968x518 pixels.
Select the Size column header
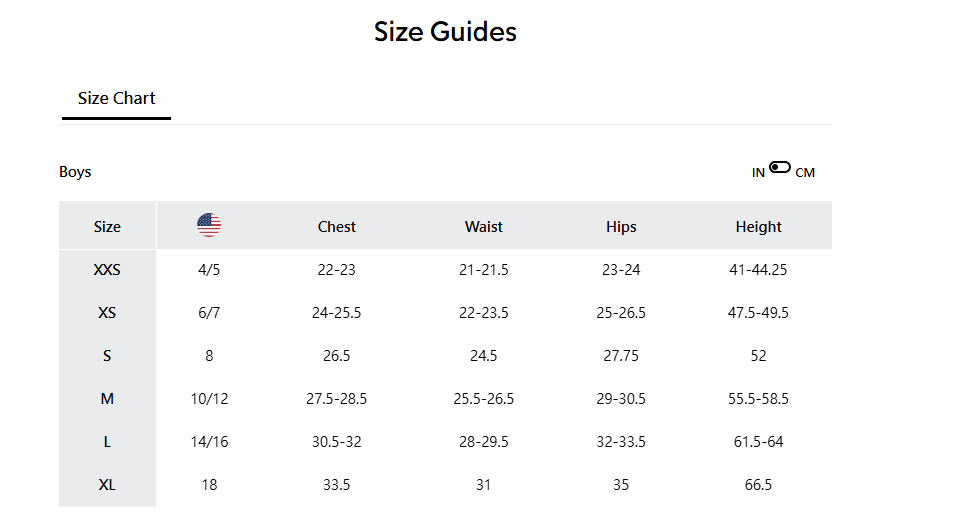coord(107,227)
